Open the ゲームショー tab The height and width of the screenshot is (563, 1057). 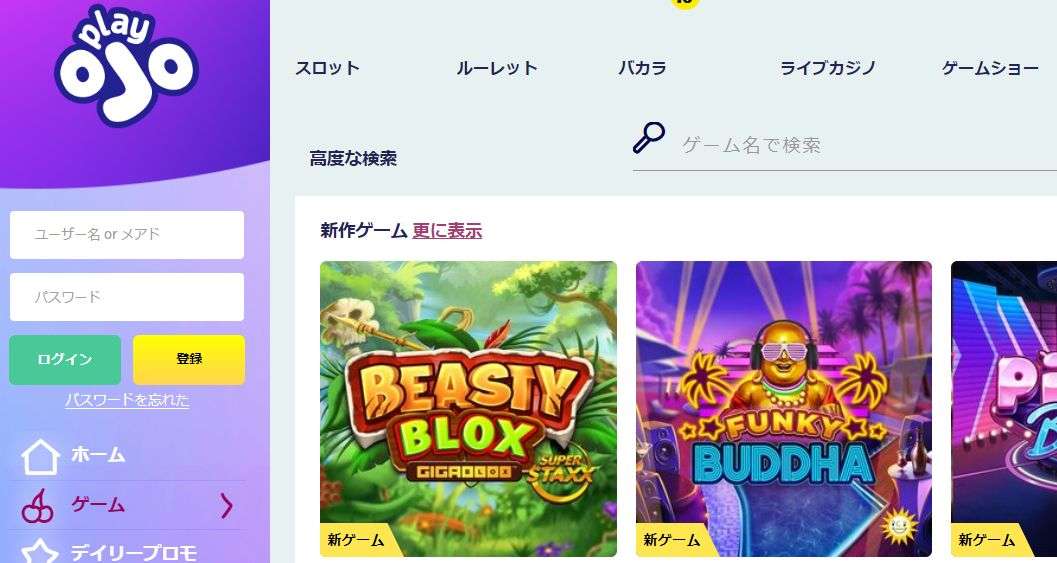(990, 68)
